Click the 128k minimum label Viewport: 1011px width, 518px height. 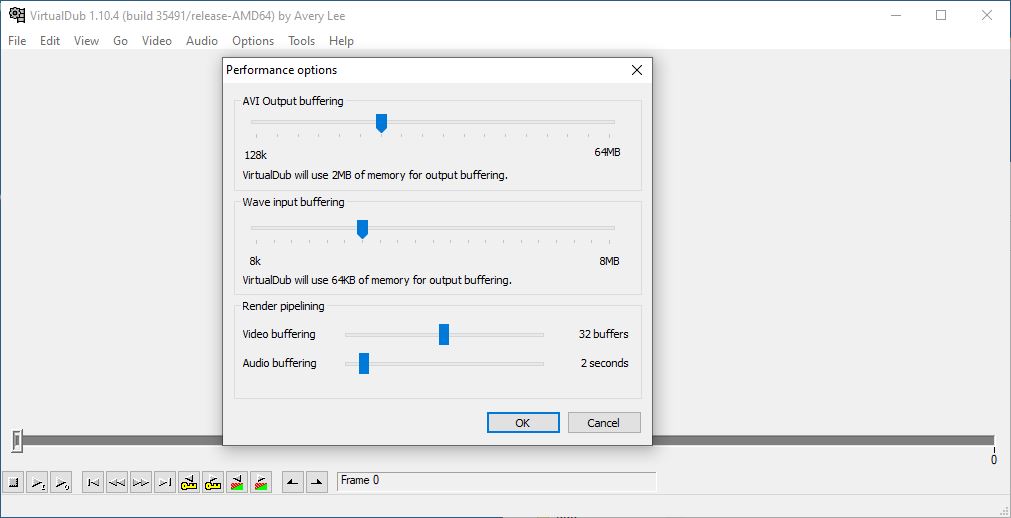(x=256, y=155)
